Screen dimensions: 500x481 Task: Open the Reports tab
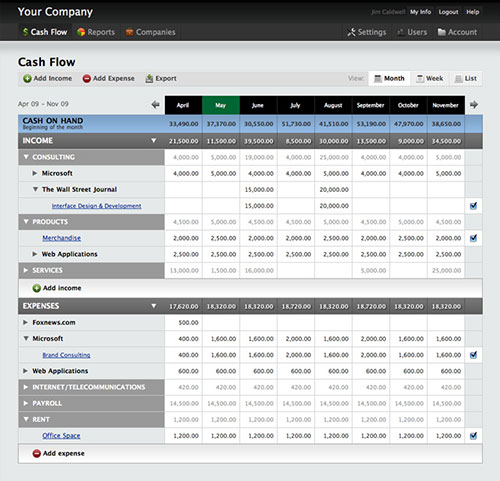(x=96, y=32)
